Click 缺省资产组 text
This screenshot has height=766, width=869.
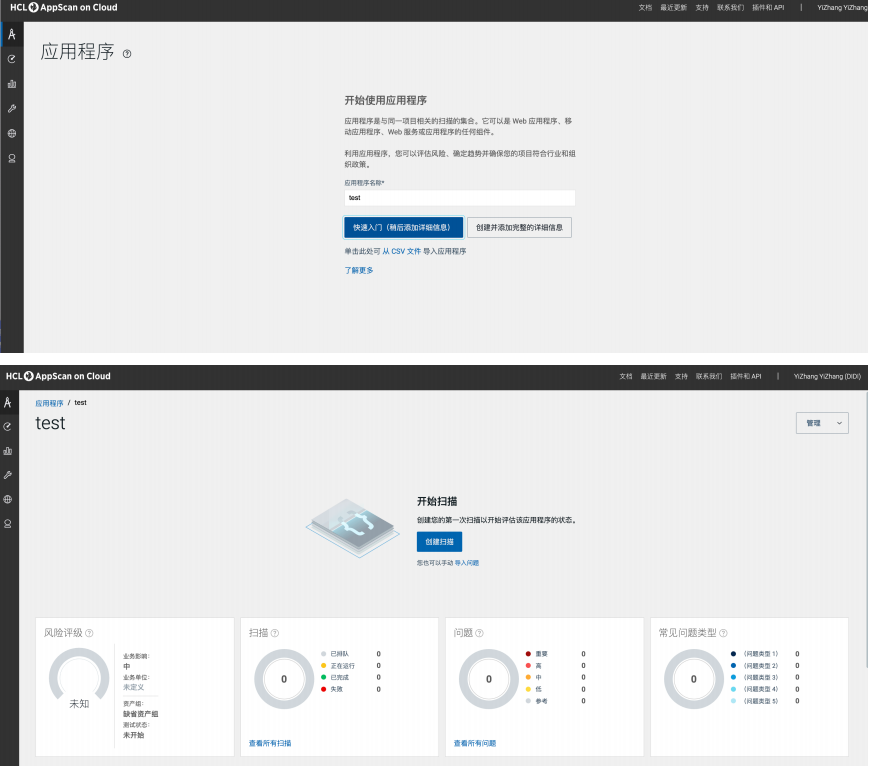(x=141, y=714)
